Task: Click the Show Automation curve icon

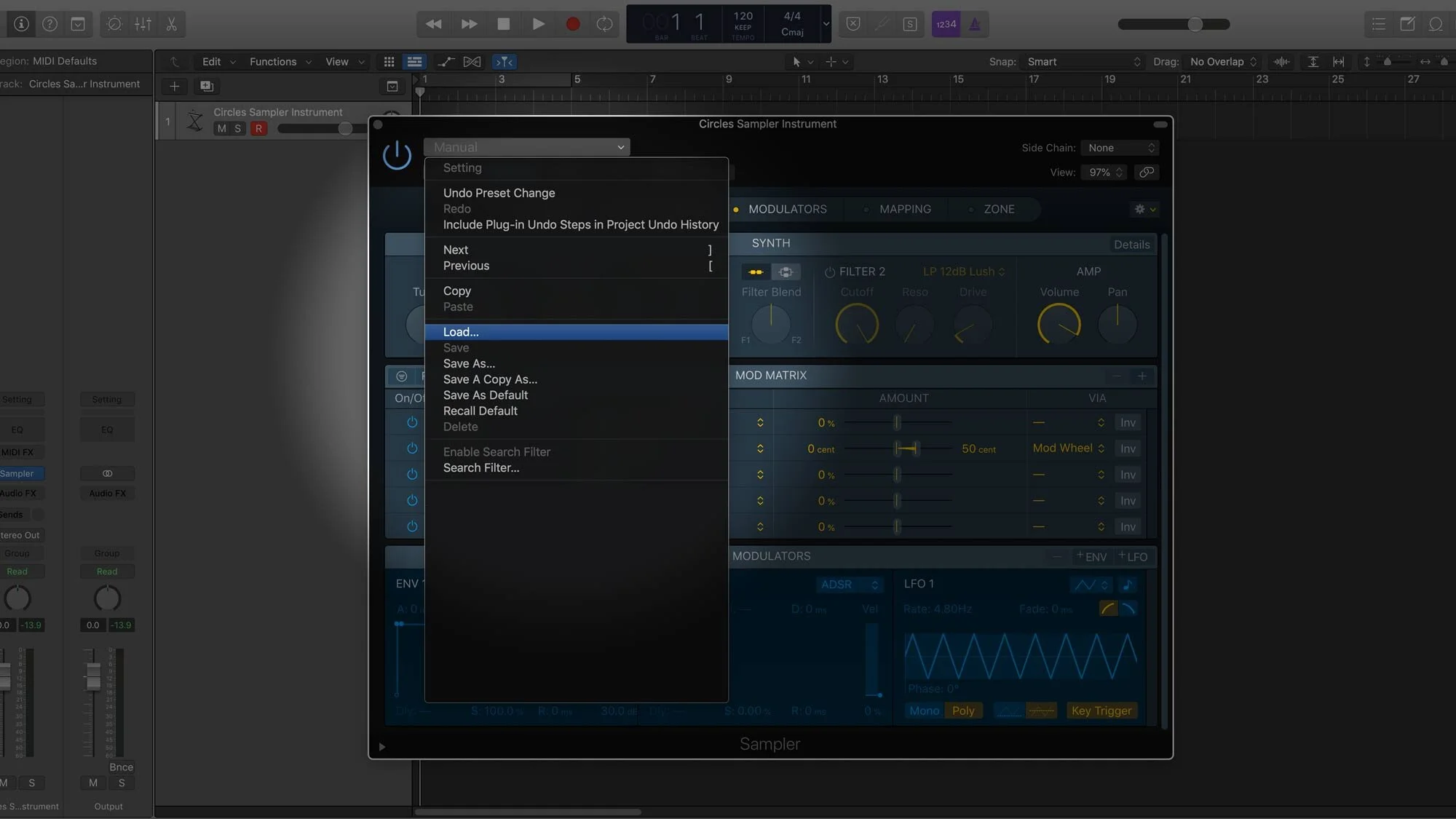Action: tap(446, 62)
